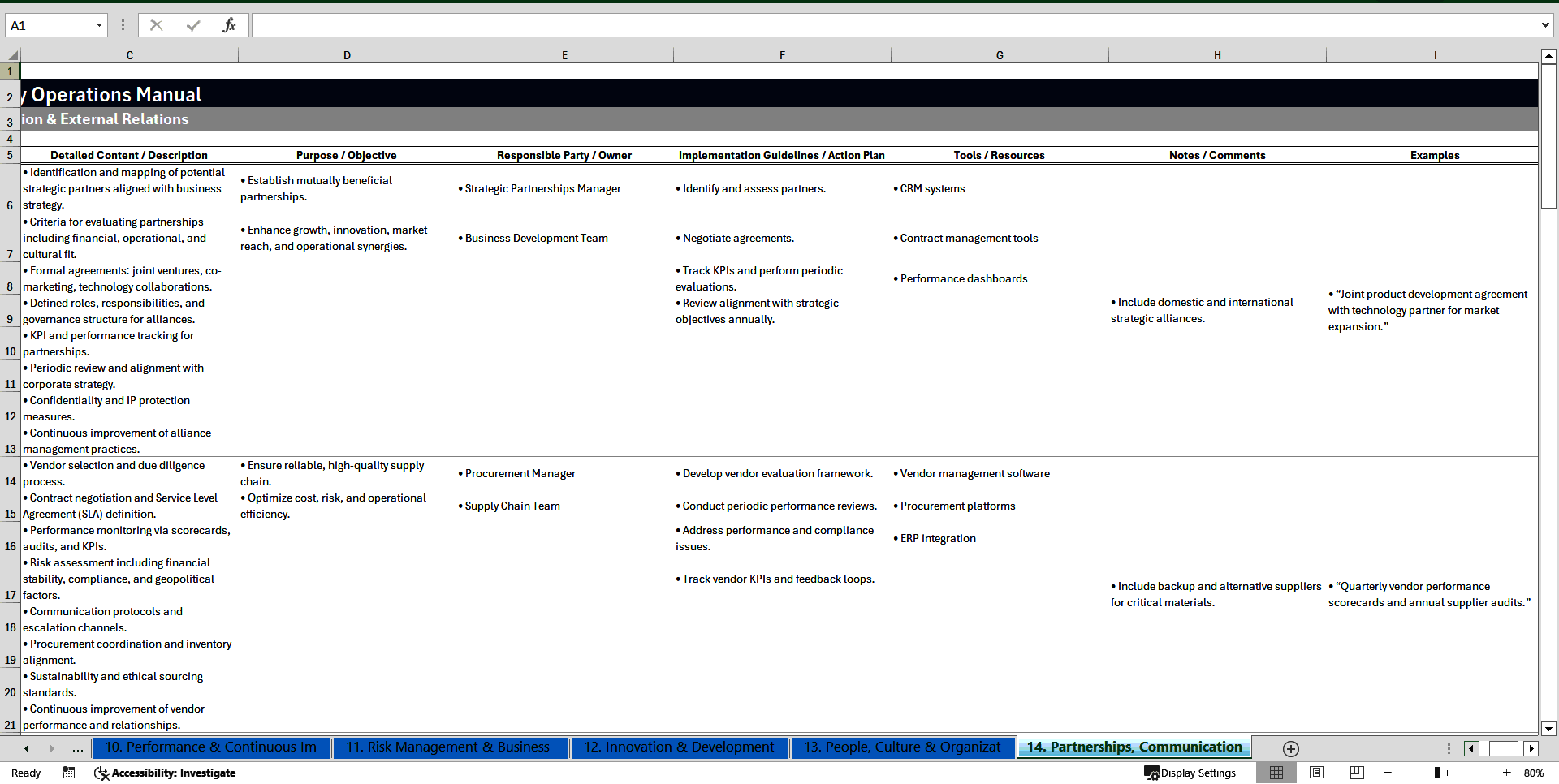Click the previous-sheet navigation arrow
This screenshot has height=784, width=1559.
pyautogui.click(x=25, y=748)
